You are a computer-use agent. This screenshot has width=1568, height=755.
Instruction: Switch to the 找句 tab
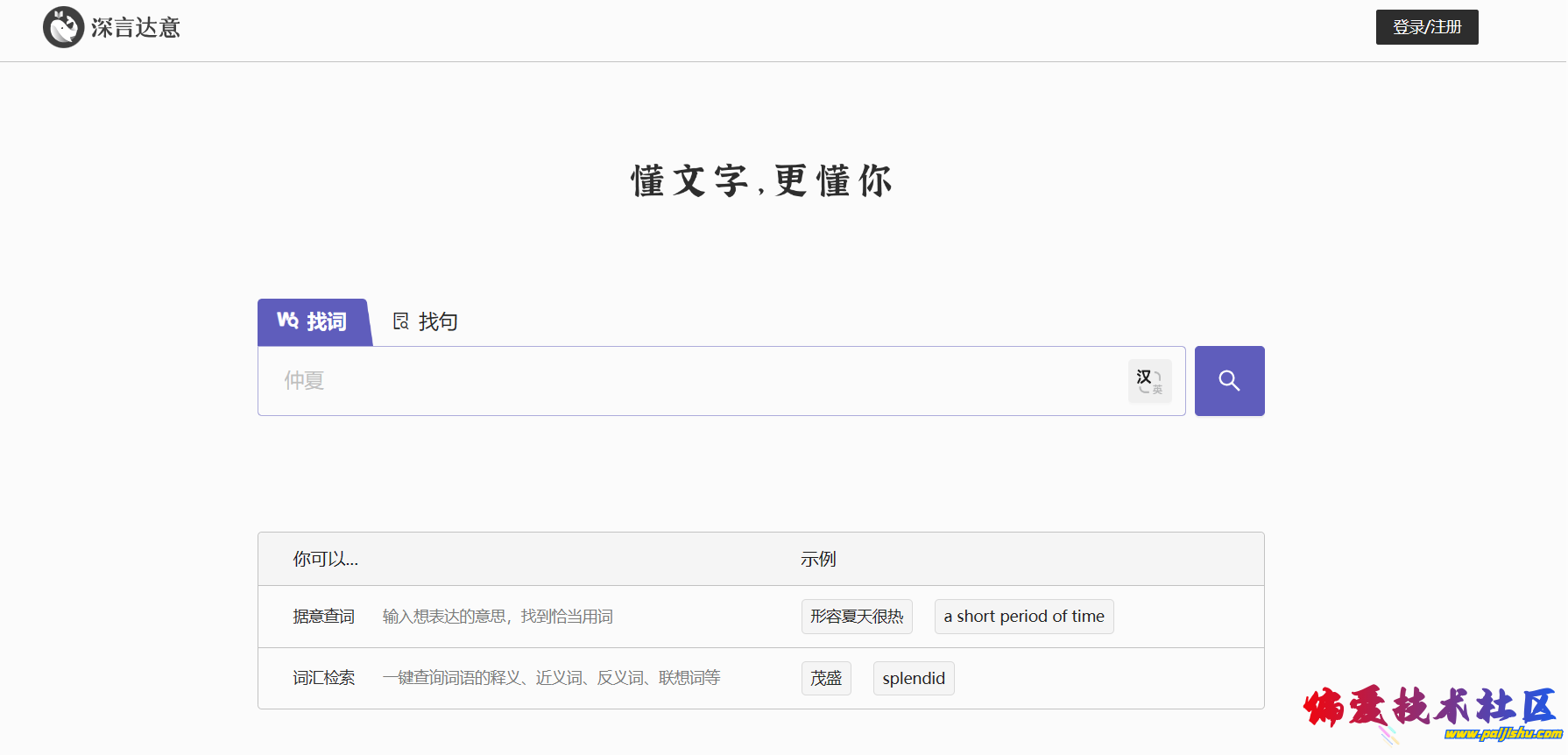pos(426,321)
